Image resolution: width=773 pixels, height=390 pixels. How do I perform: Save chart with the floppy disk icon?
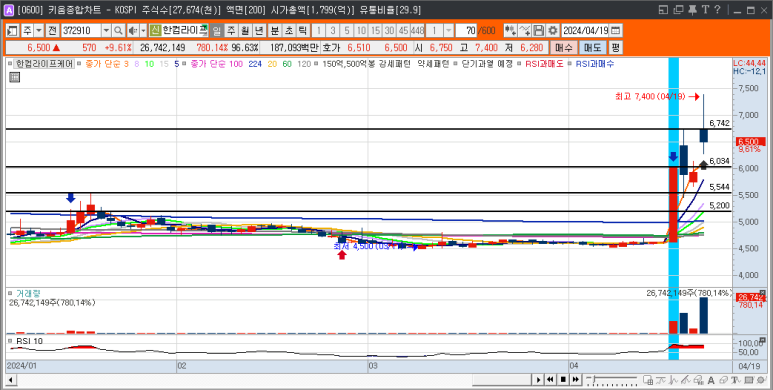539,31
